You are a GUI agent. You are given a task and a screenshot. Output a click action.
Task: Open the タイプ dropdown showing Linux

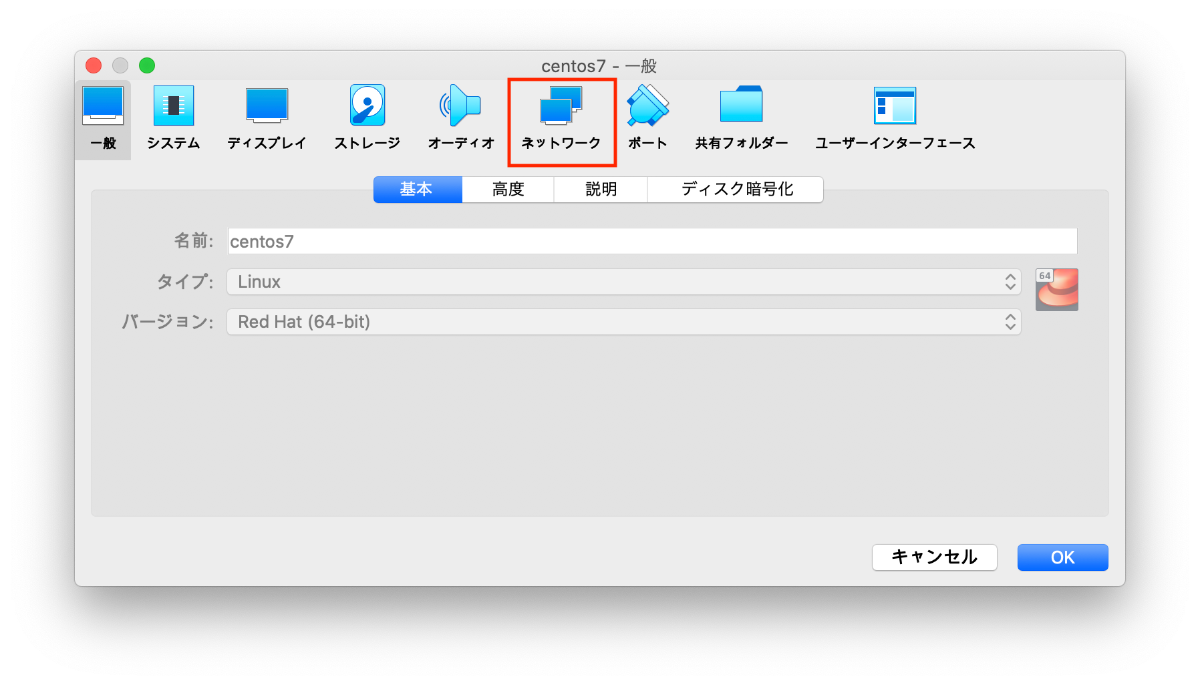[624, 282]
